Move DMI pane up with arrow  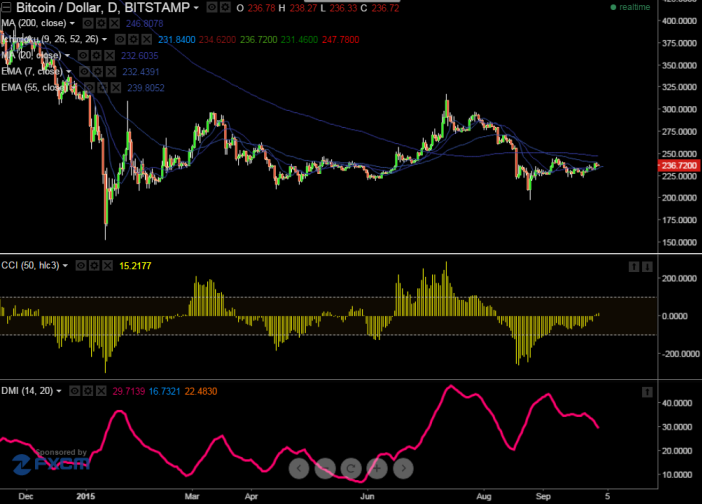(x=647, y=393)
